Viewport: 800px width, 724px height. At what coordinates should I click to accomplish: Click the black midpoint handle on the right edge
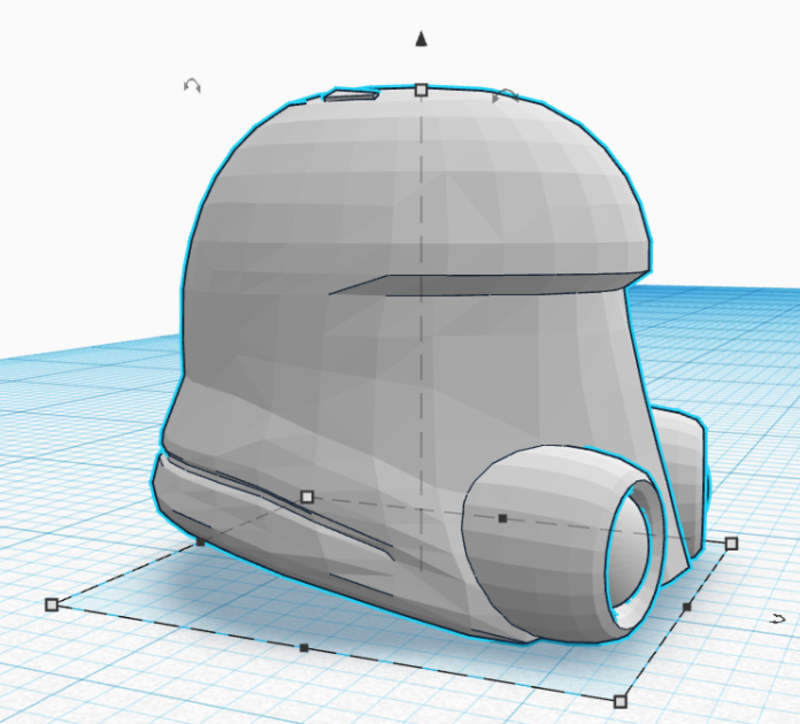tap(686, 607)
